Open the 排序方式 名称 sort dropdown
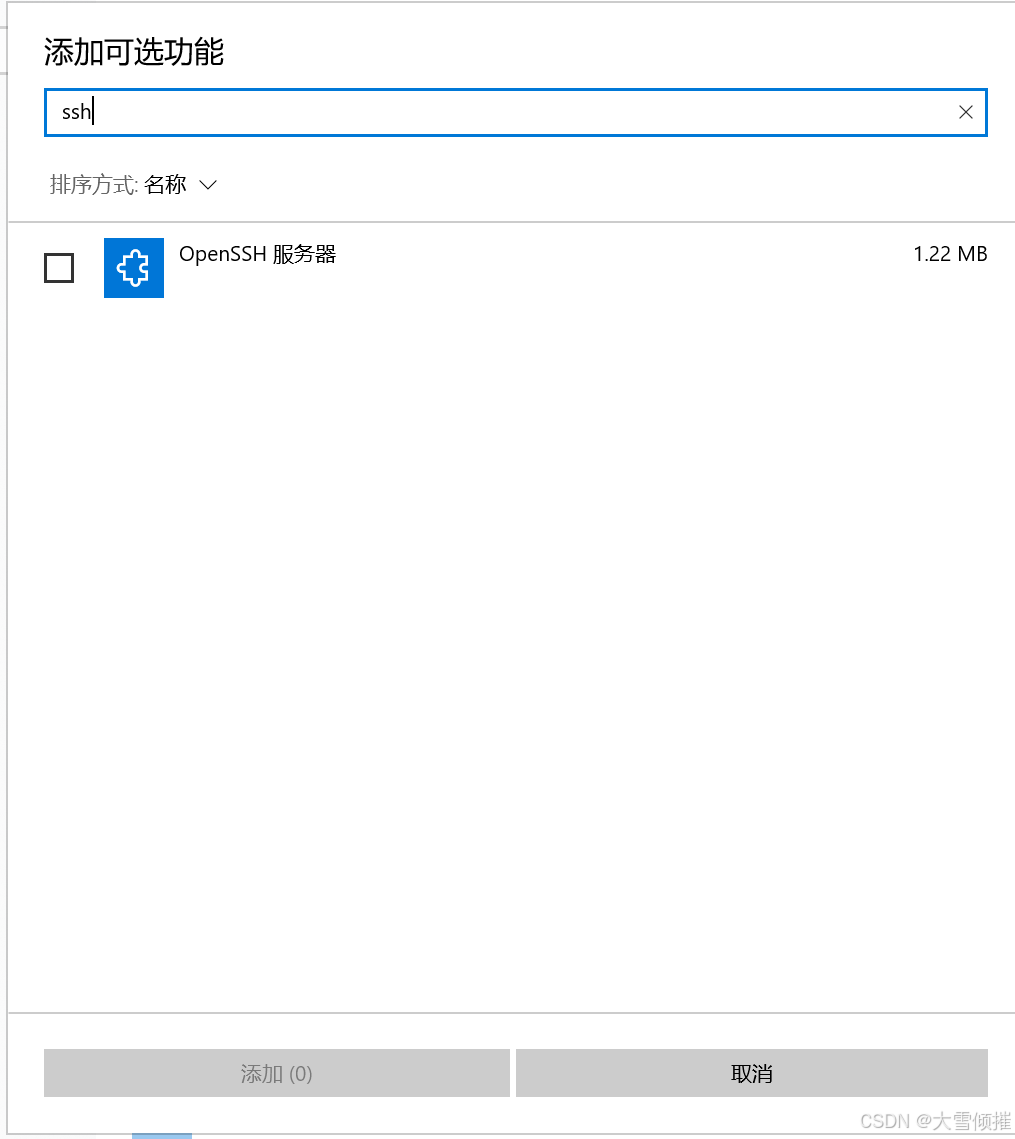 tap(134, 185)
